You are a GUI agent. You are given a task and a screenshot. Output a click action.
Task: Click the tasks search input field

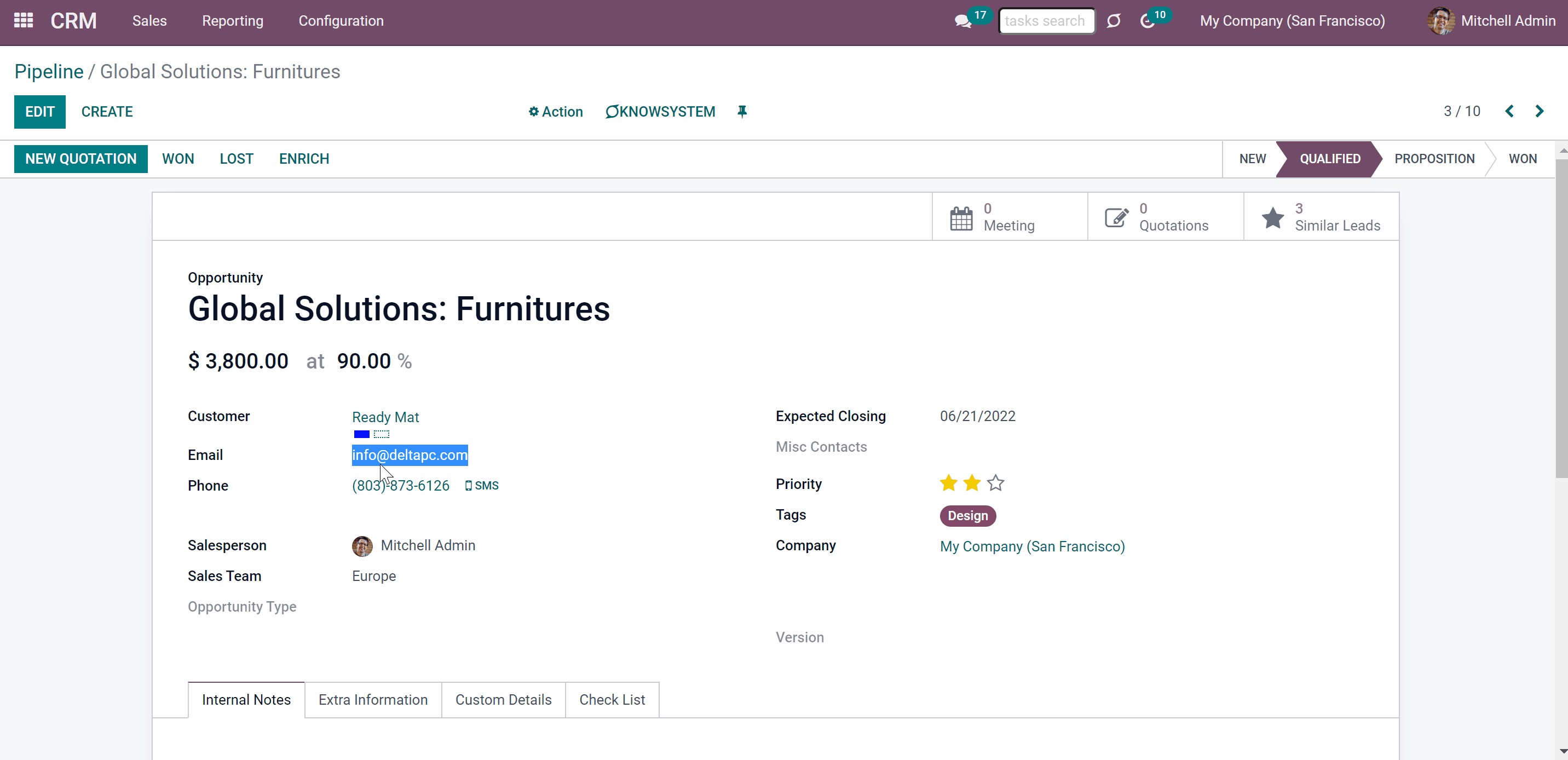1046,21
